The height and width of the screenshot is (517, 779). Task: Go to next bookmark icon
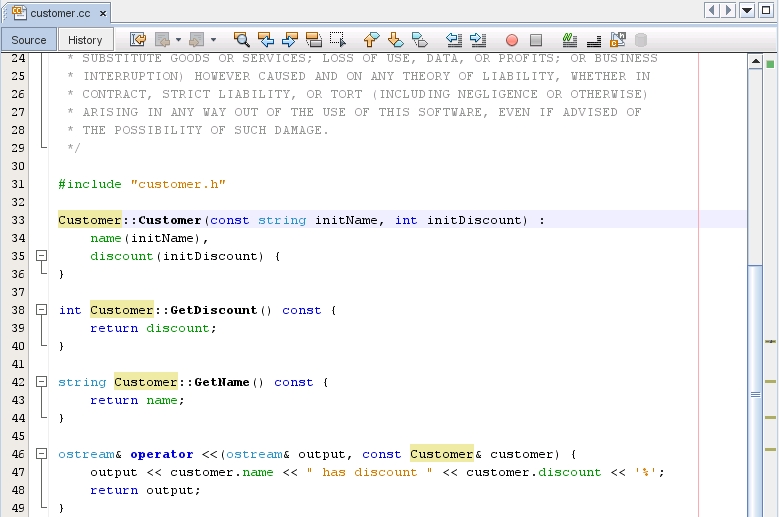click(x=395, y=40)
